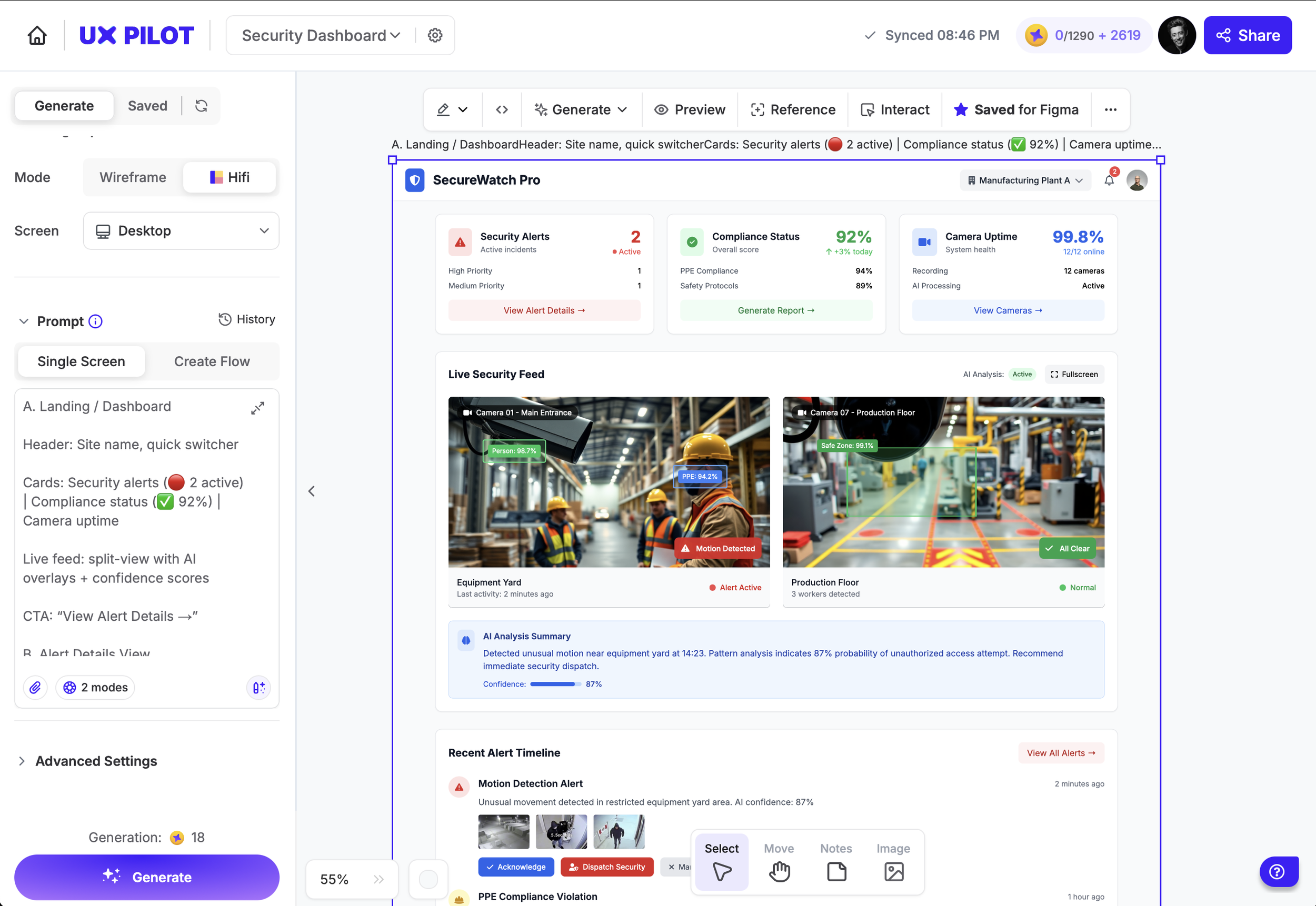Expand the prompt text box
This screenshot has width=1316, height=906.
click(257, 408)
